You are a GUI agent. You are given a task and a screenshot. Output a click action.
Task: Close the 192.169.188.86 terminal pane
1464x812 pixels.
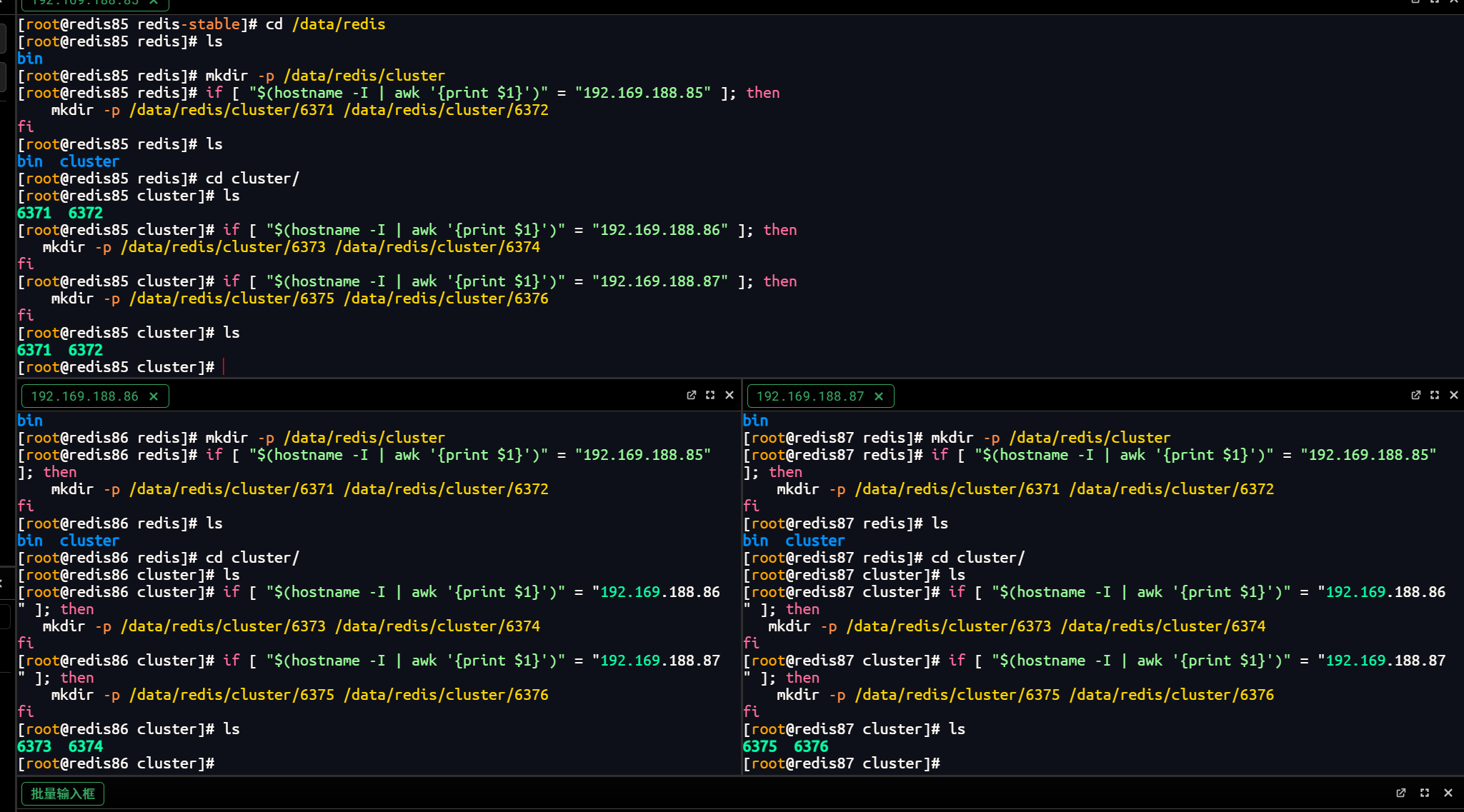pyautogui.click(x=729, y=395)
